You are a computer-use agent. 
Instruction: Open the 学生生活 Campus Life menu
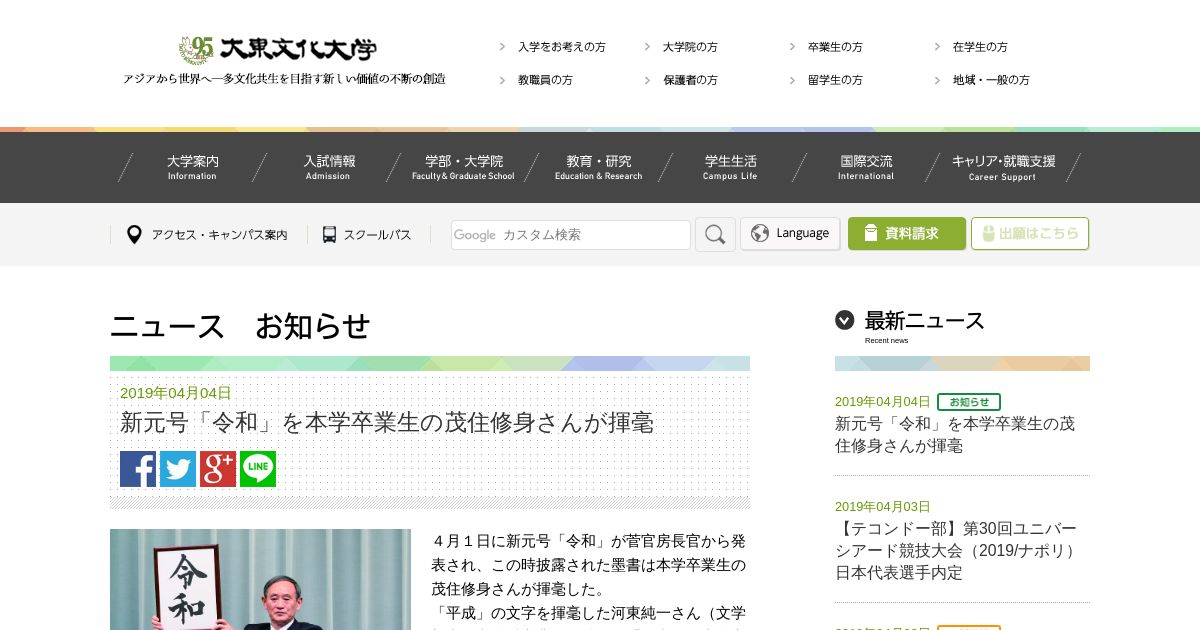click(x=730, y=167)
